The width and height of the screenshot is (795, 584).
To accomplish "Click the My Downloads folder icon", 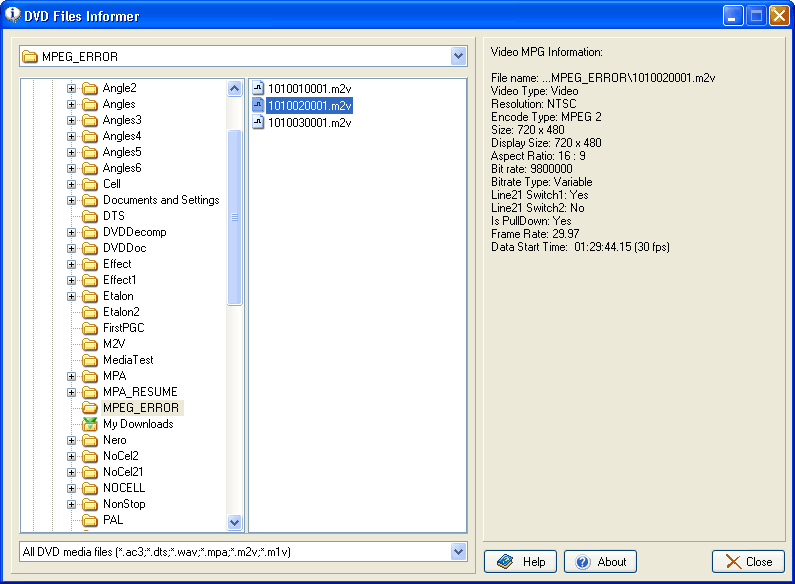I will click(90, 424).
